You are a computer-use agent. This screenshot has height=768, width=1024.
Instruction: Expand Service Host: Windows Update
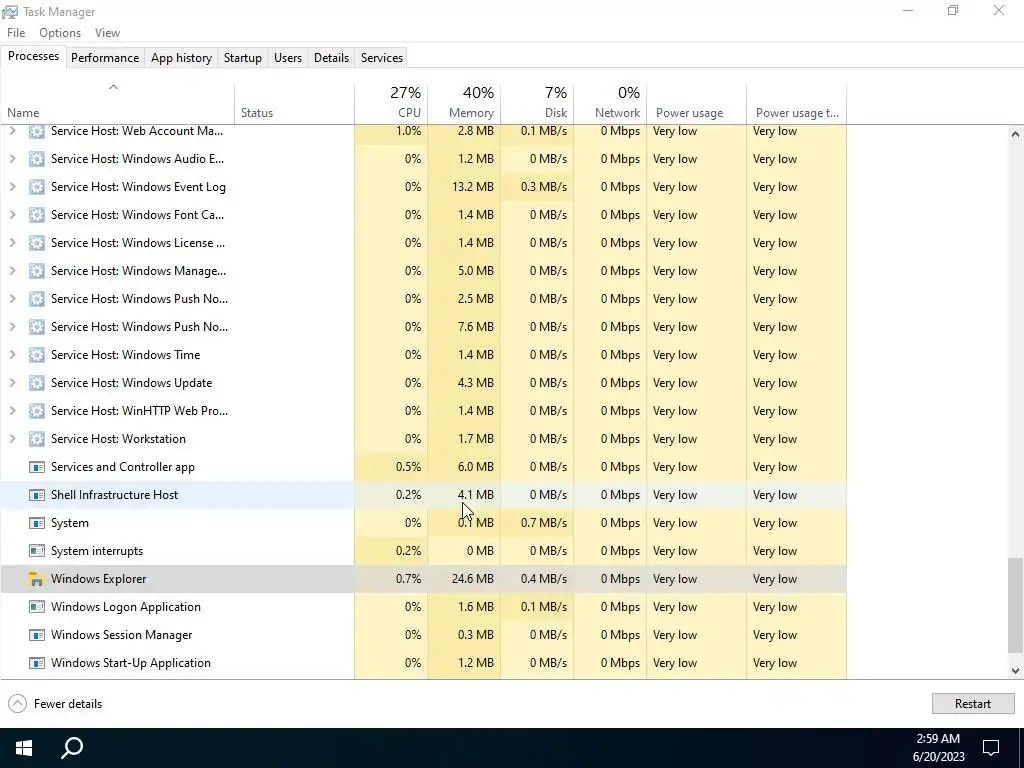12,383
